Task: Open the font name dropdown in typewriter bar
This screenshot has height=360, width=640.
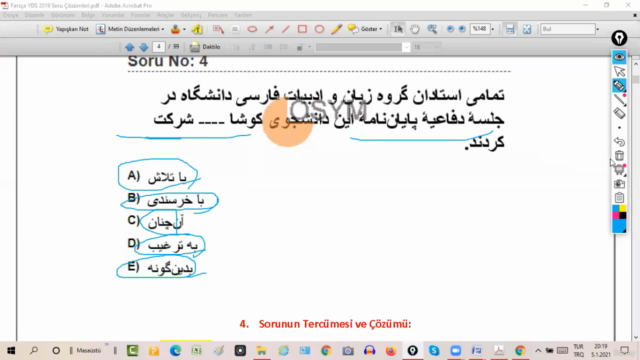Action: [406, 48]
